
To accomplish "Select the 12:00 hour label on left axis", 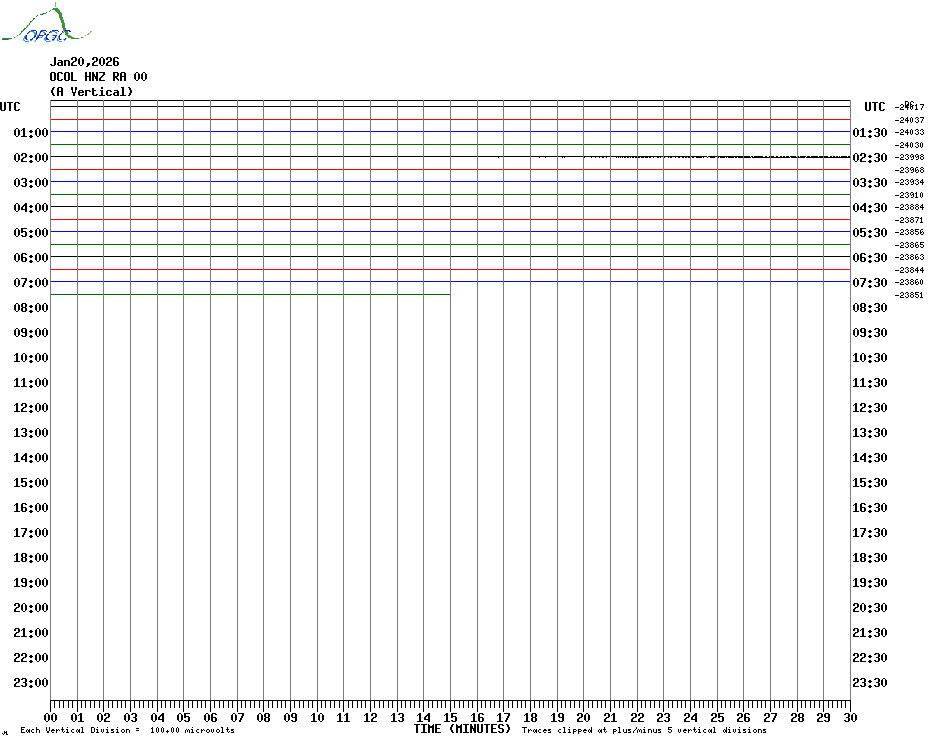I will tap(31, 408).
